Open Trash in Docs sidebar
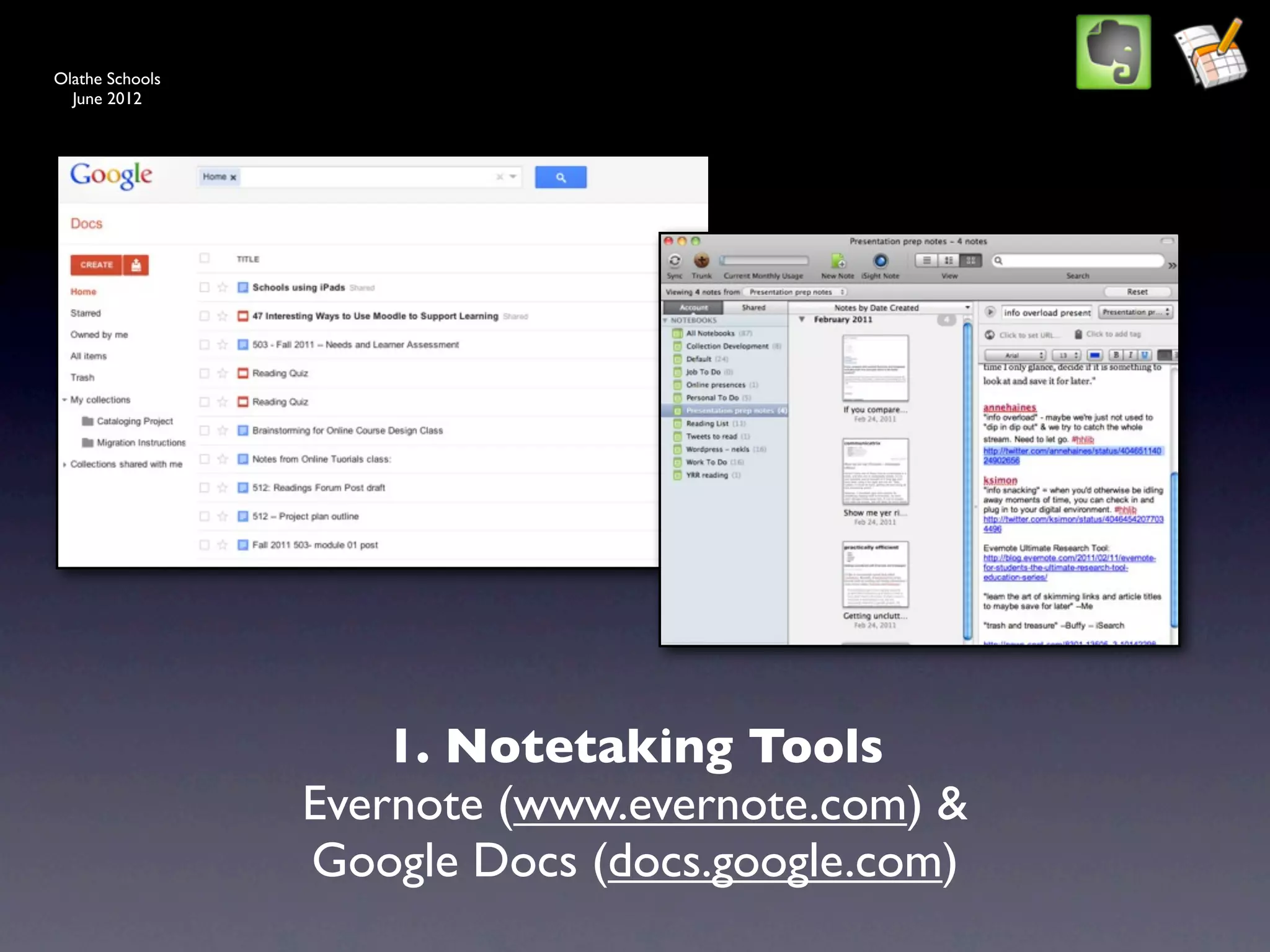 pos(82,377)
